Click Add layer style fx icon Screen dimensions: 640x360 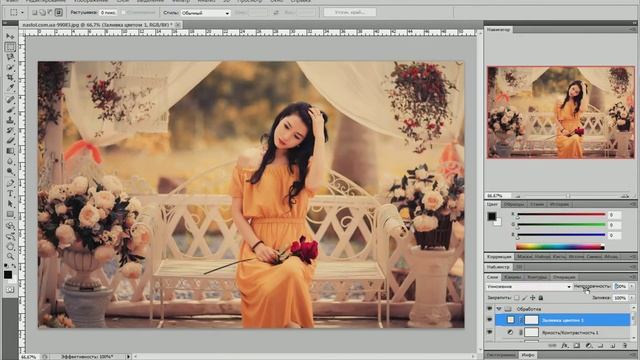point(564,345)
